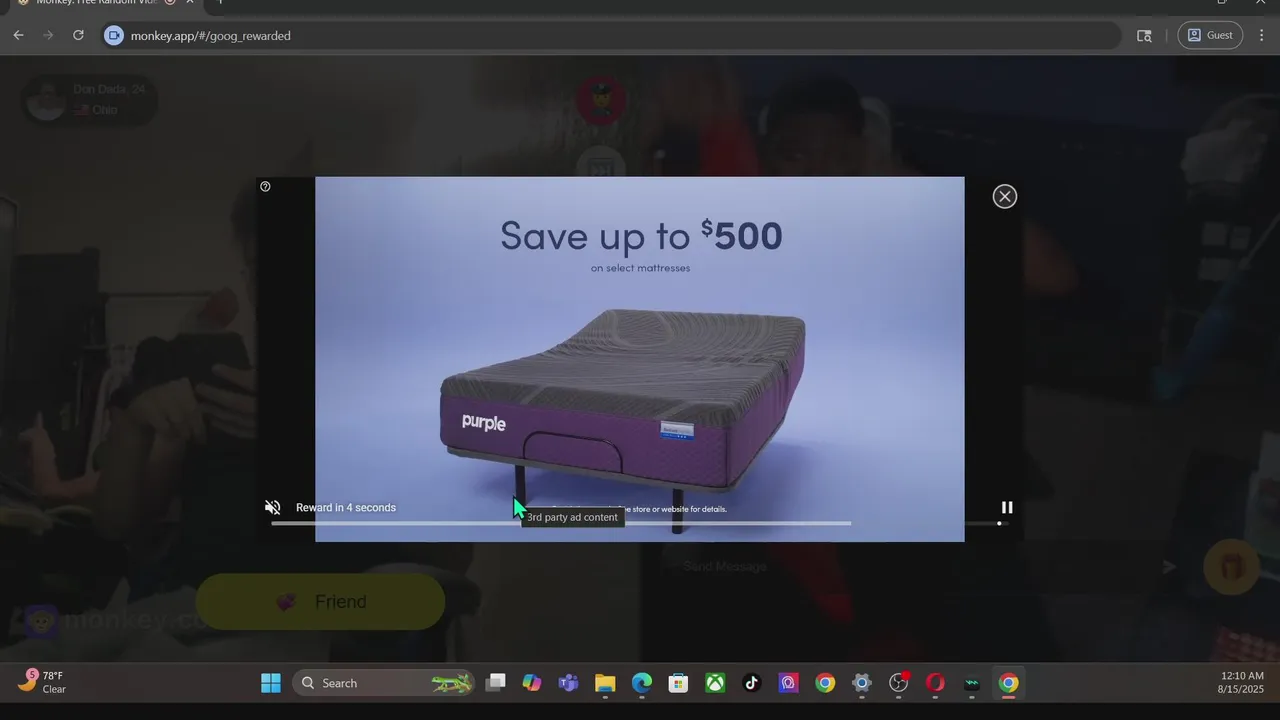Viewport: 1280px width, 720px height.
Task: Click the taskbar Search box
Action: click(x=383, y=683)
